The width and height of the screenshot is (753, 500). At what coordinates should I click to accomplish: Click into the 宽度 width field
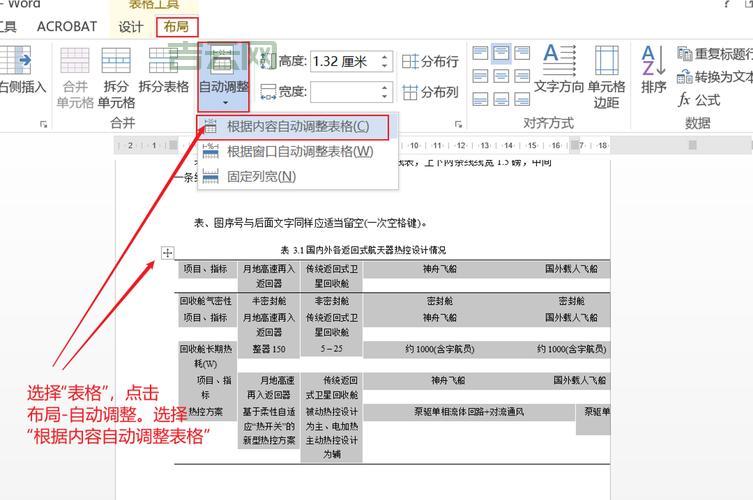point(344,91)
